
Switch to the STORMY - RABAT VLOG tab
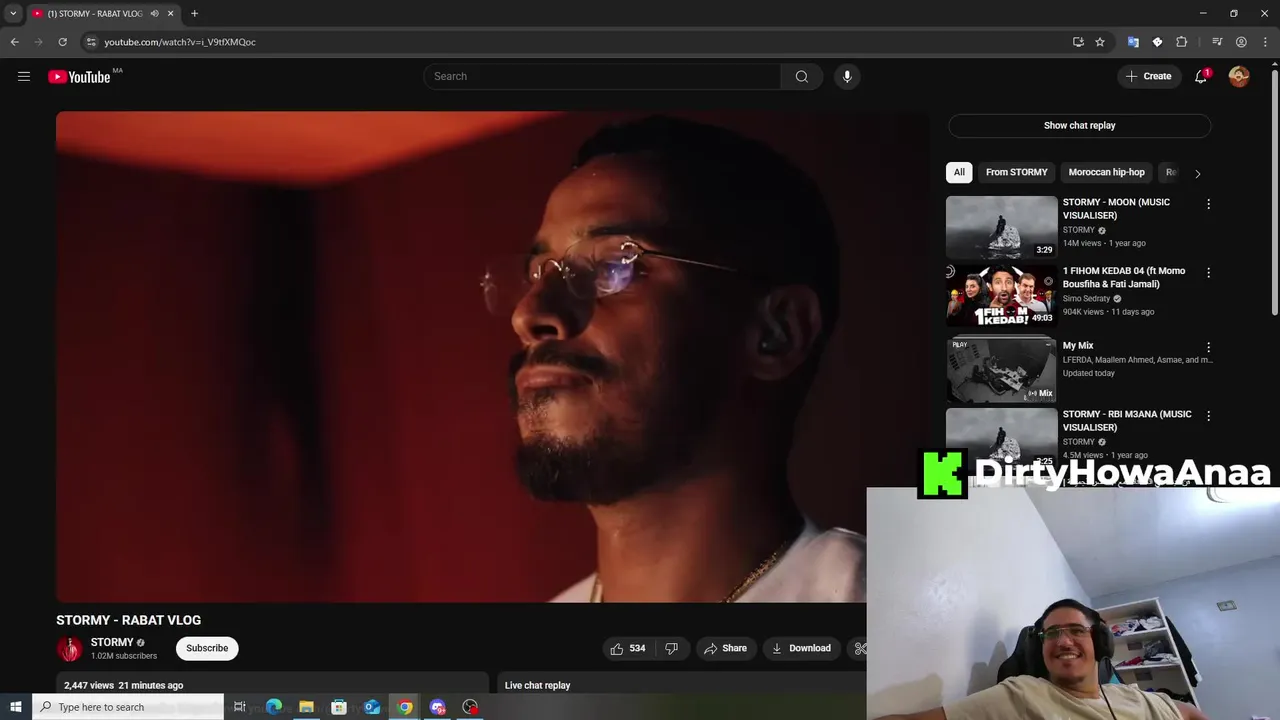point(95,13)
